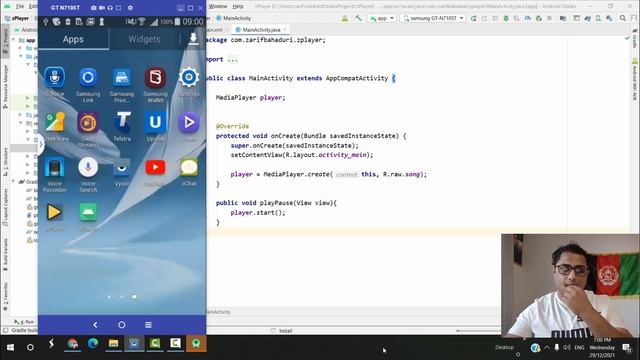
Task: Switch to Apps tab on phone
Action: click(73, 39)
